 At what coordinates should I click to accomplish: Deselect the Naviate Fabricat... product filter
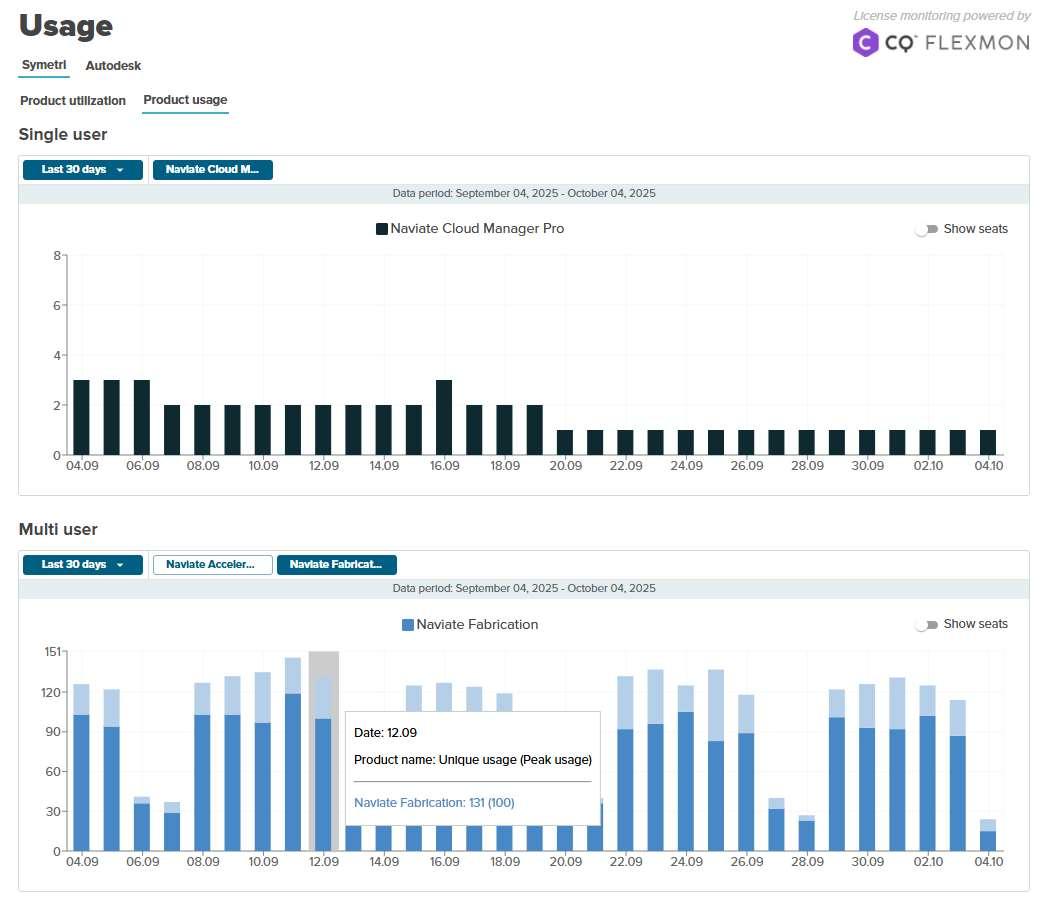(x=336, y=565)
